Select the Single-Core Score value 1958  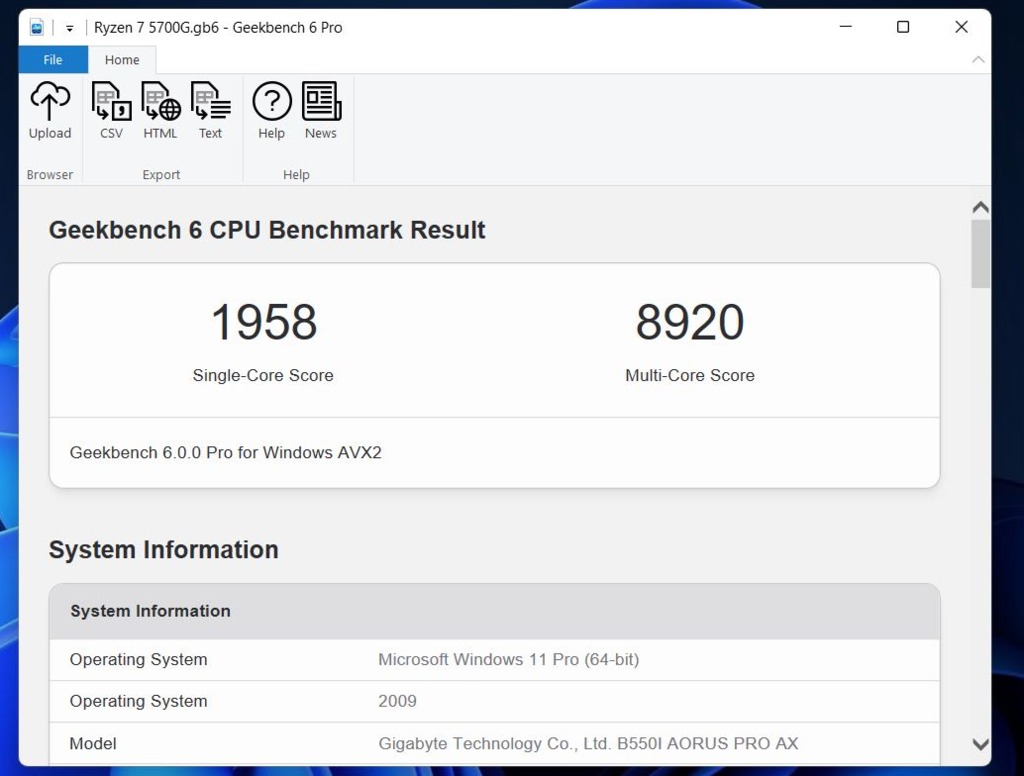click(262, 322)
